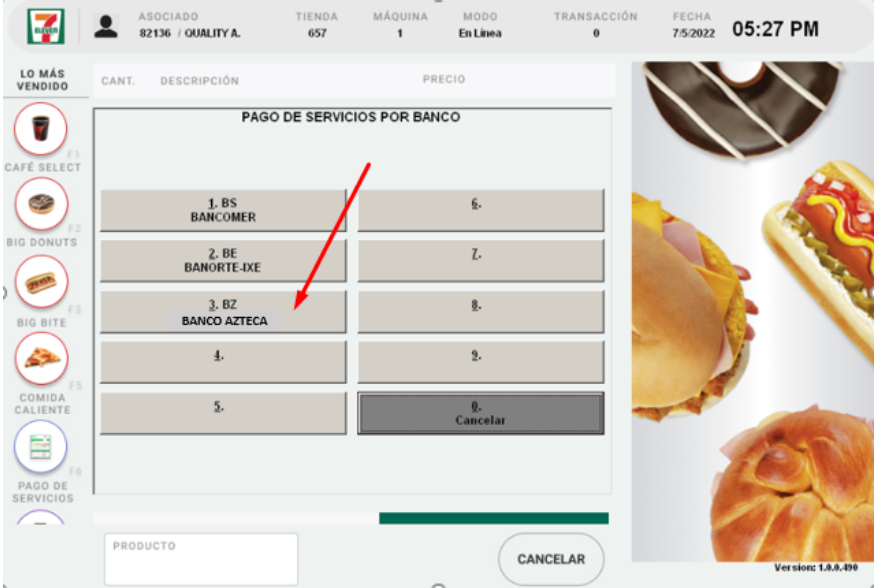Click the empty option 6 button
Screen dimensions: 879x588
click(x=480, y=210)
